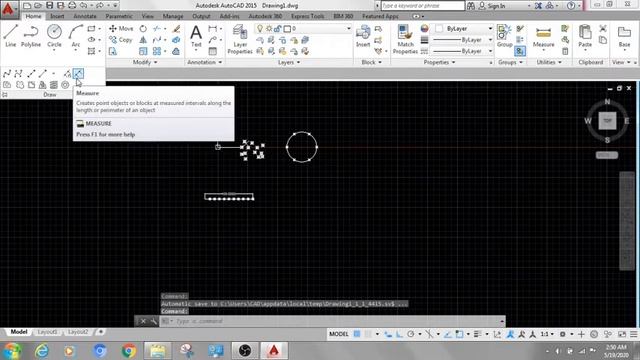Click the Hatch/Region icon in expanded Draw panel
This screenshot has height=360, width=640.
[x=7, y=85]
